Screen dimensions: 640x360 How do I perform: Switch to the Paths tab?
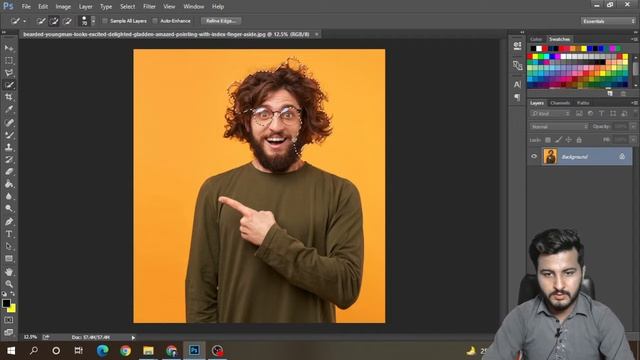[583, 103]
